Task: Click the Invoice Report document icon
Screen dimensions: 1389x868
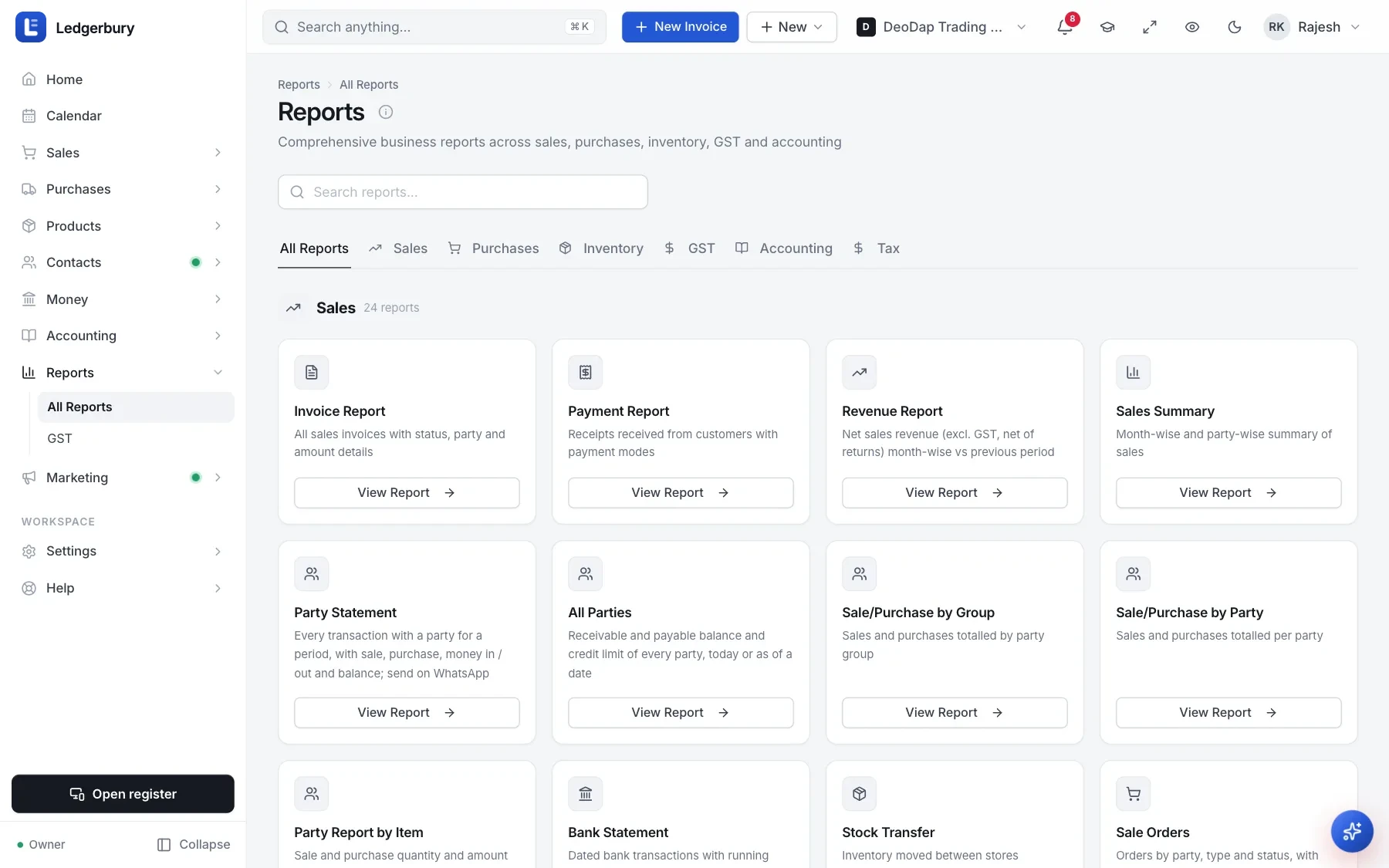Action: 312,373
